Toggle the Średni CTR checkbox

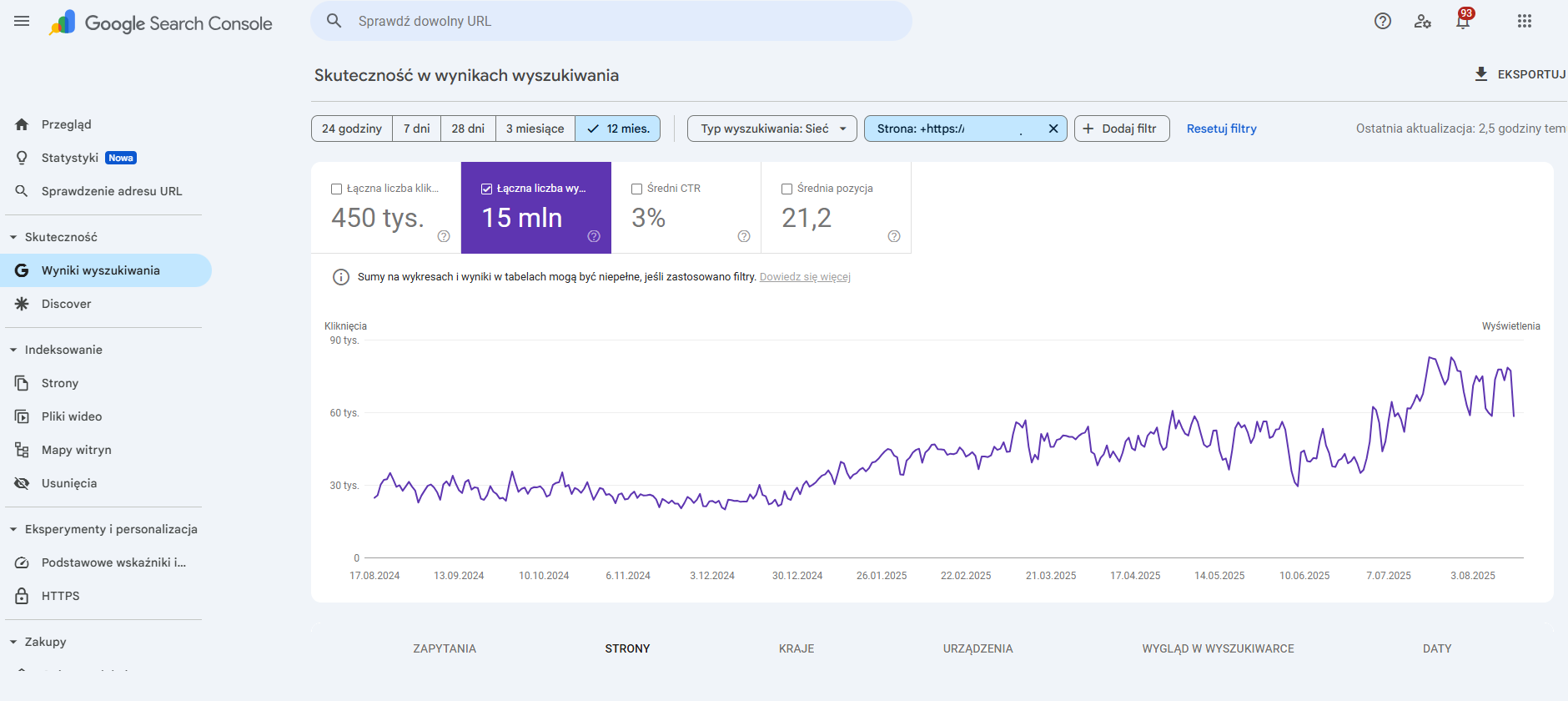coord(637,189)
